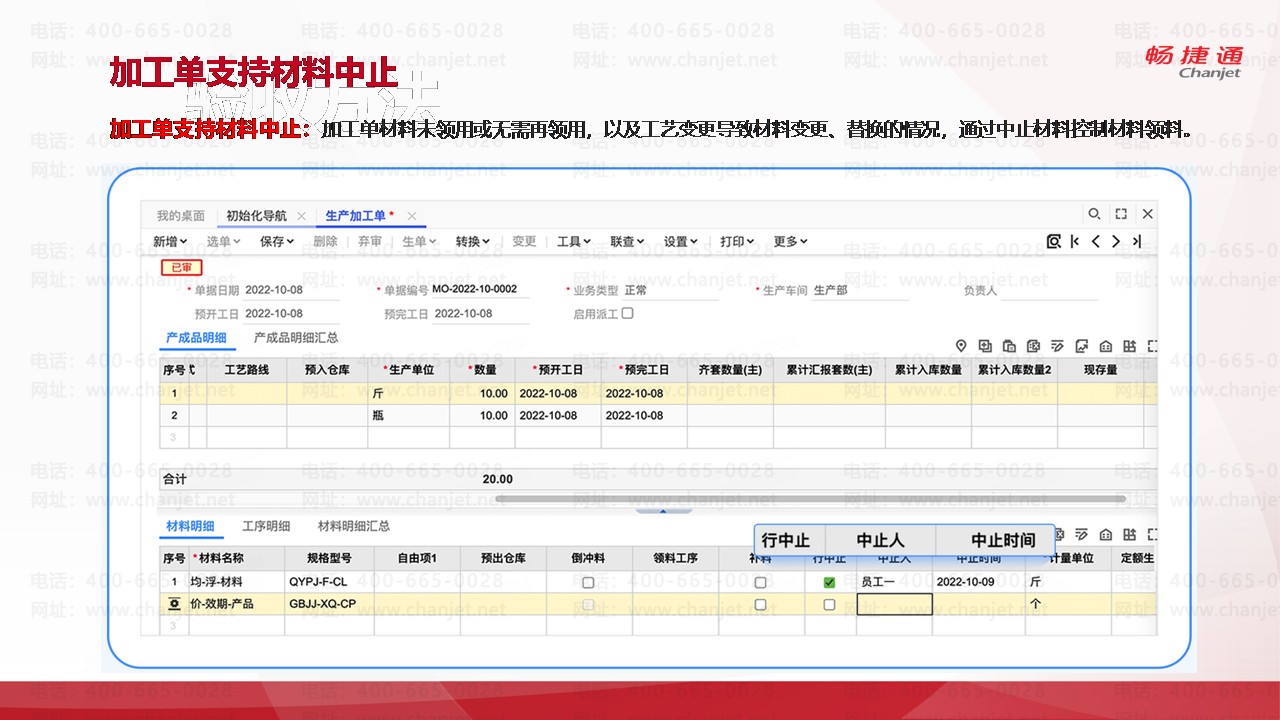Check 补料 for the 价-效期-产品 row
The image size is (1280, 720).
point(760,604)
